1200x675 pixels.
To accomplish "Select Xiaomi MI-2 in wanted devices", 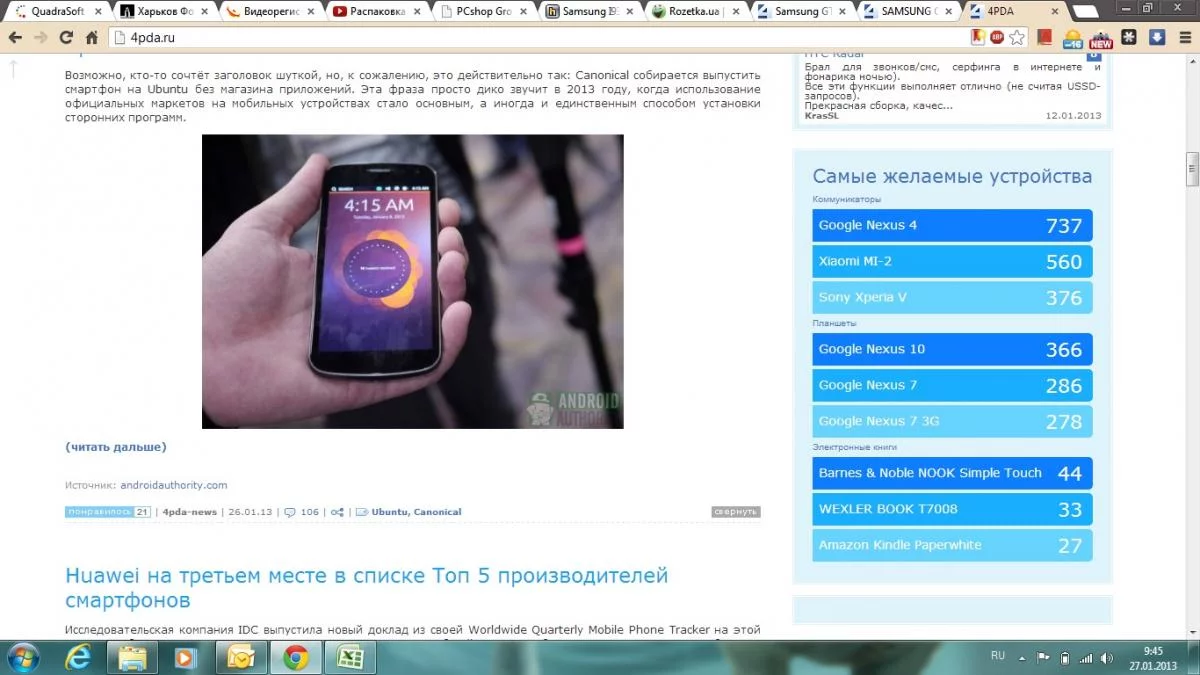I will [952, 261].
